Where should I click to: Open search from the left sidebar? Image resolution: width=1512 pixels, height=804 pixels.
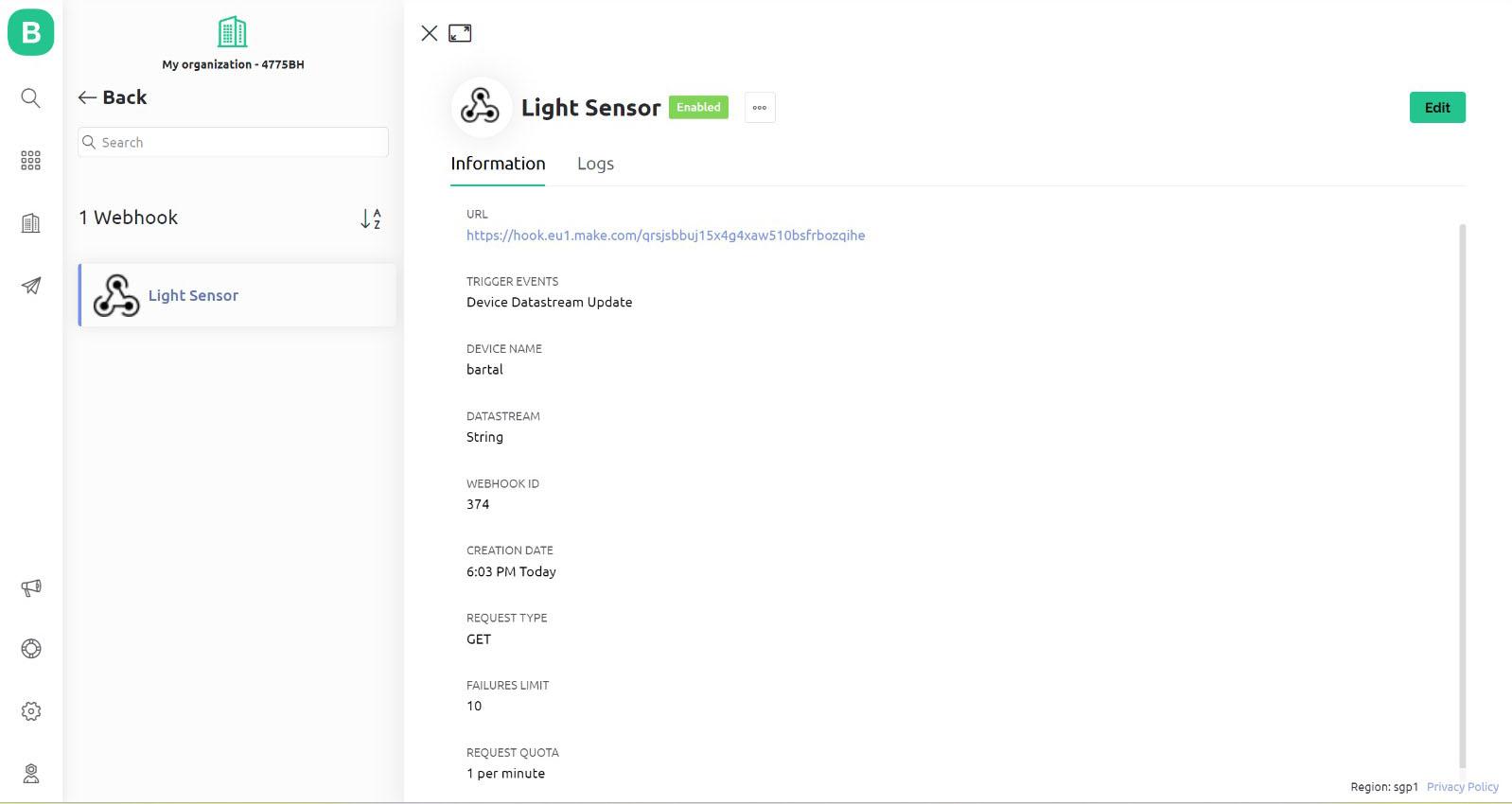pos(31,98)
